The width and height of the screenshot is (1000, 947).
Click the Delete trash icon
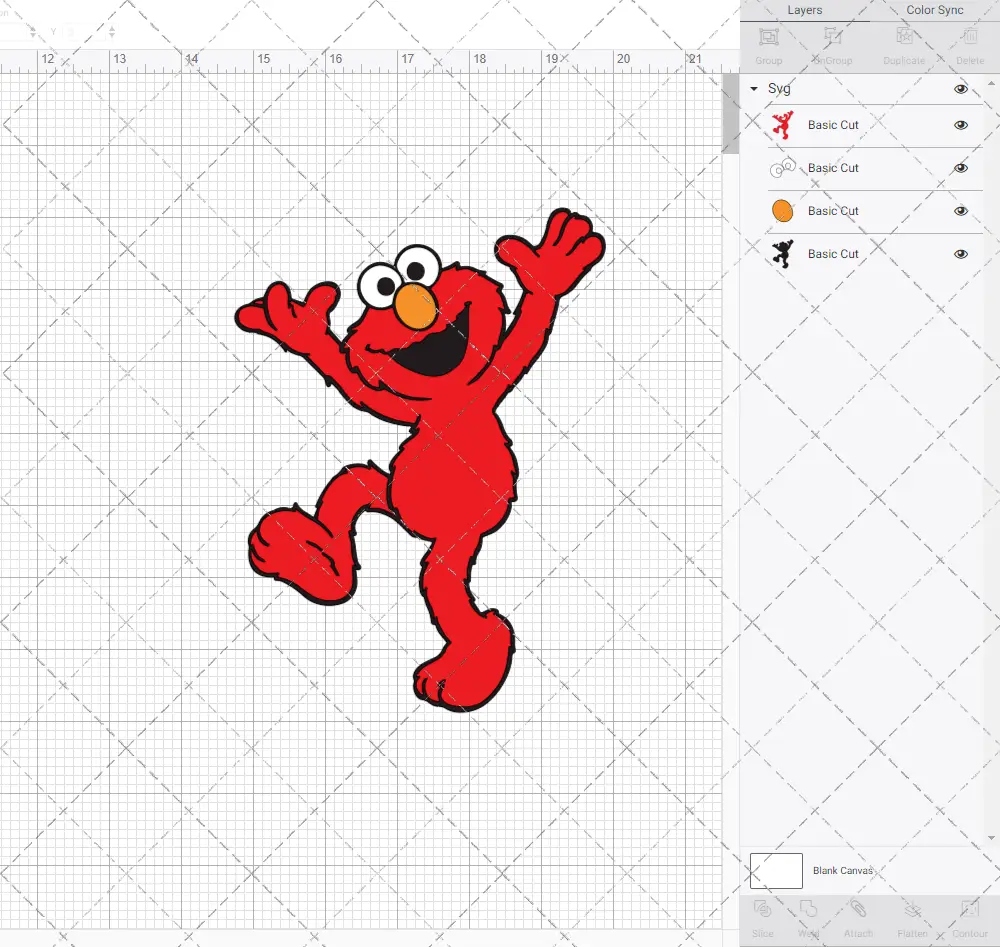[x=970, y=36]
